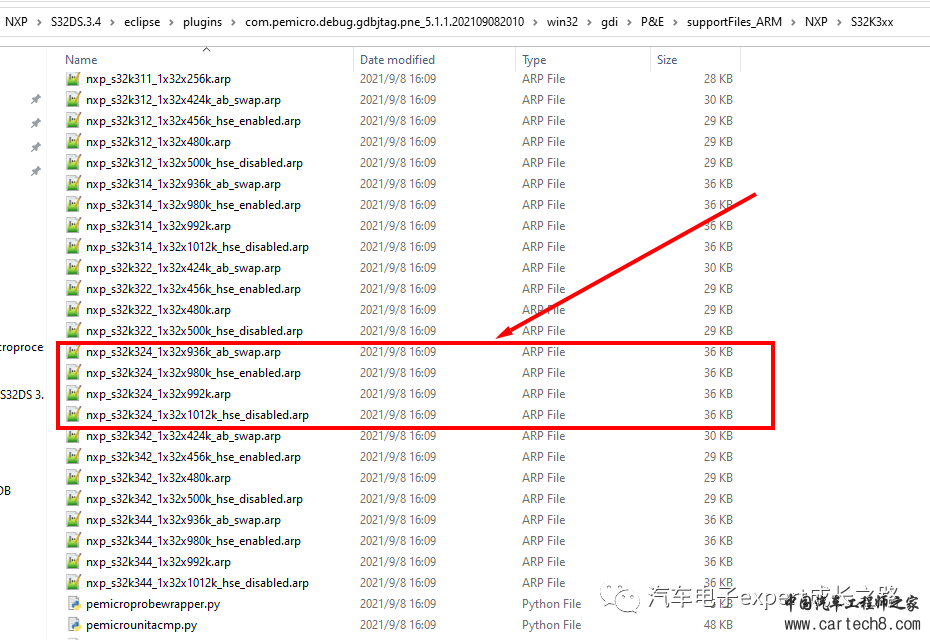Click file icon of nxp_s32k322_1x32x456k_hse_enabled.arp
The height and width of the screenshot is (640, 930).
74,289
